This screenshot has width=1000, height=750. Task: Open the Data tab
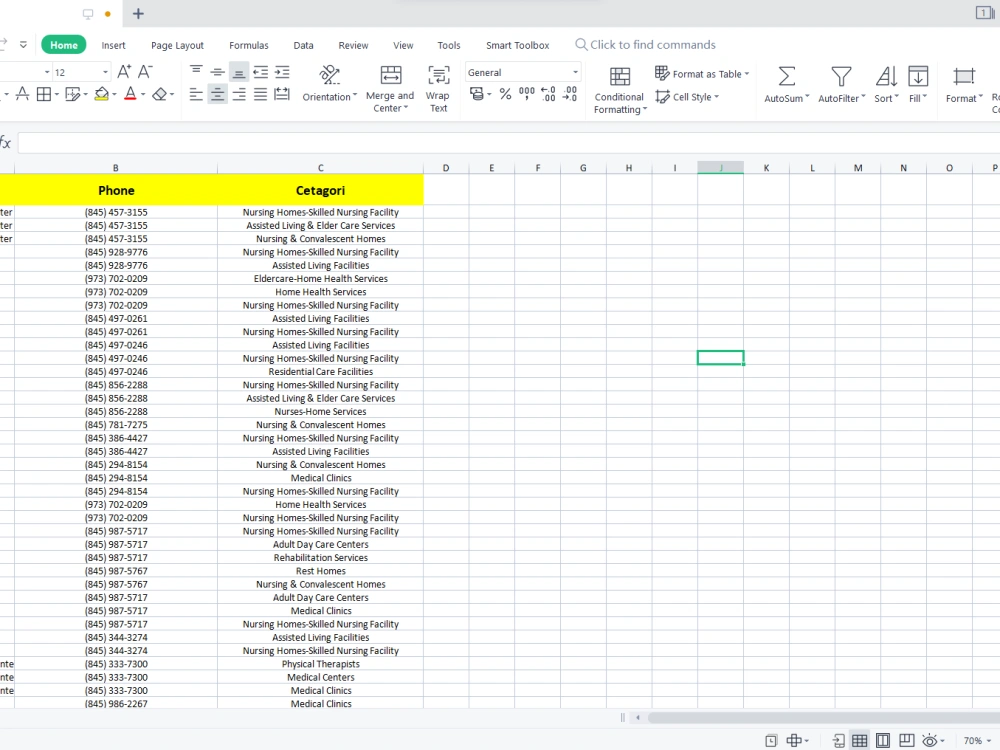point(304,45)
